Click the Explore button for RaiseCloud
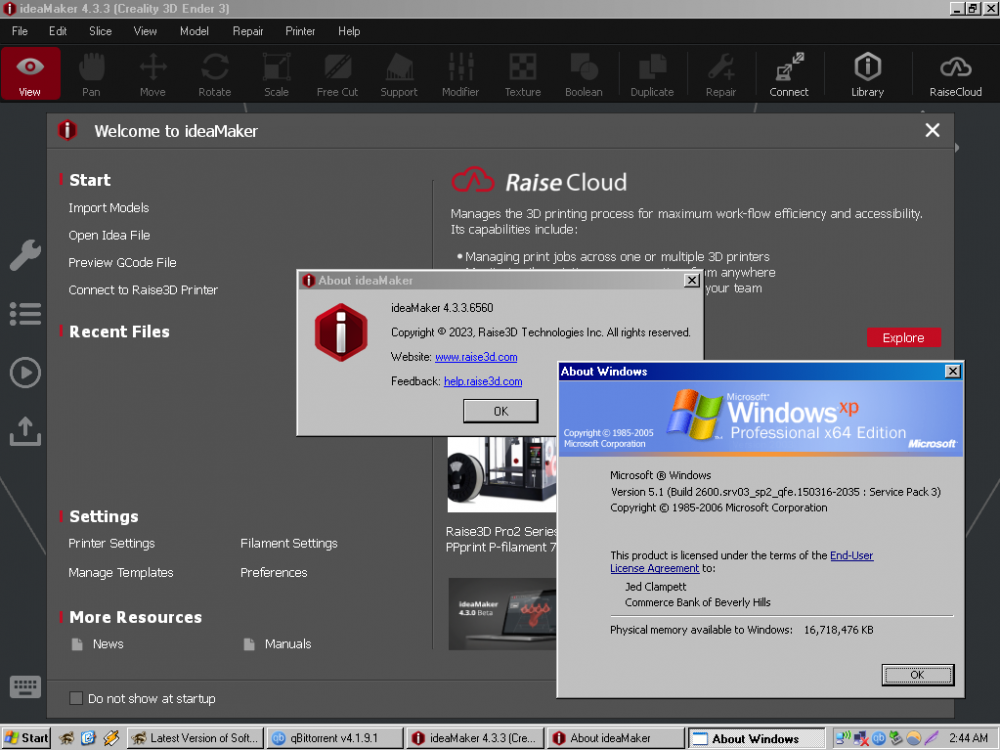Image resolution: width=1000 pixels, height=750 pixels. click(904, 337)
